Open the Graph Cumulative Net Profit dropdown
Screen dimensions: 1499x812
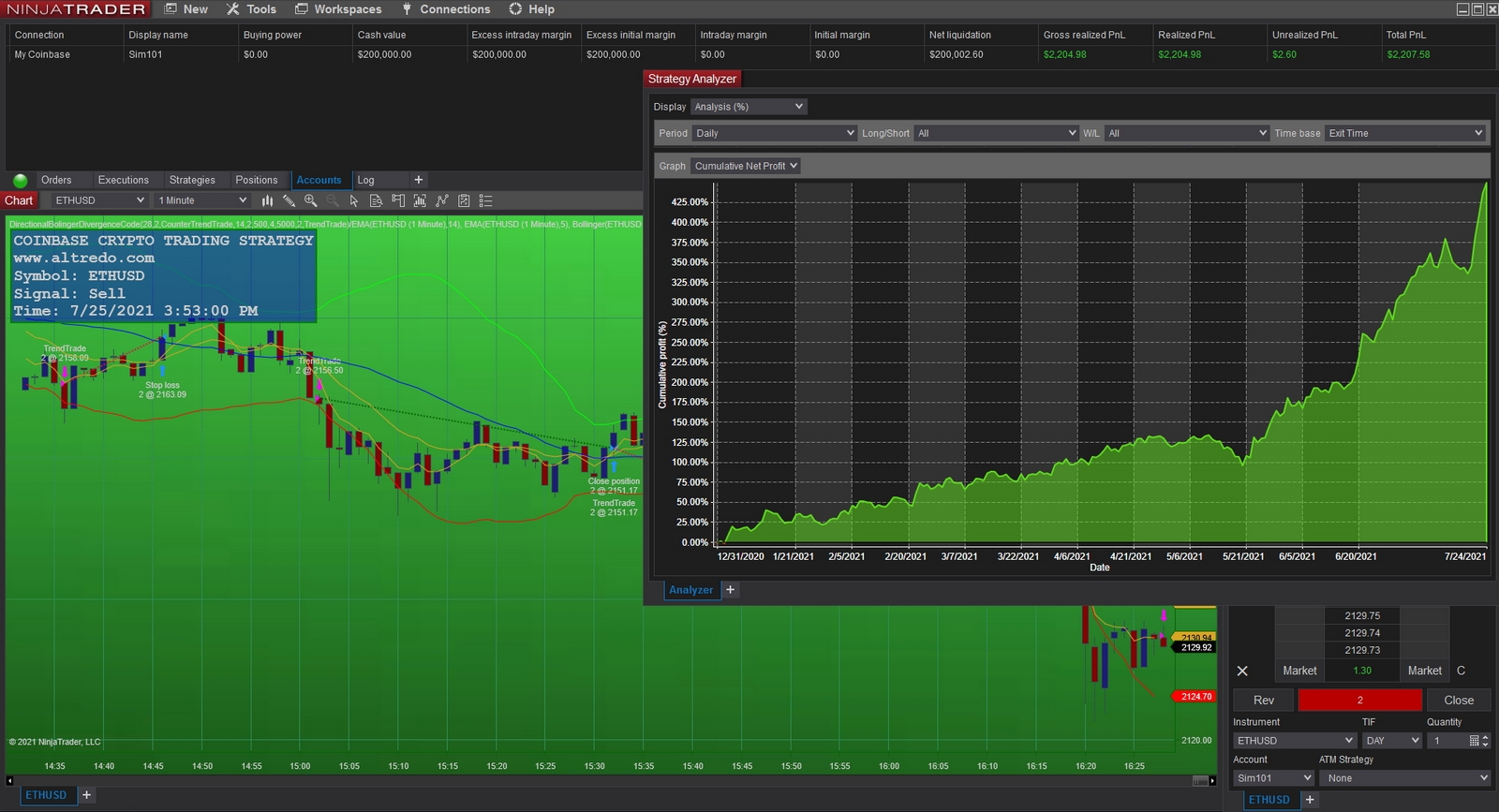point(746,166)
